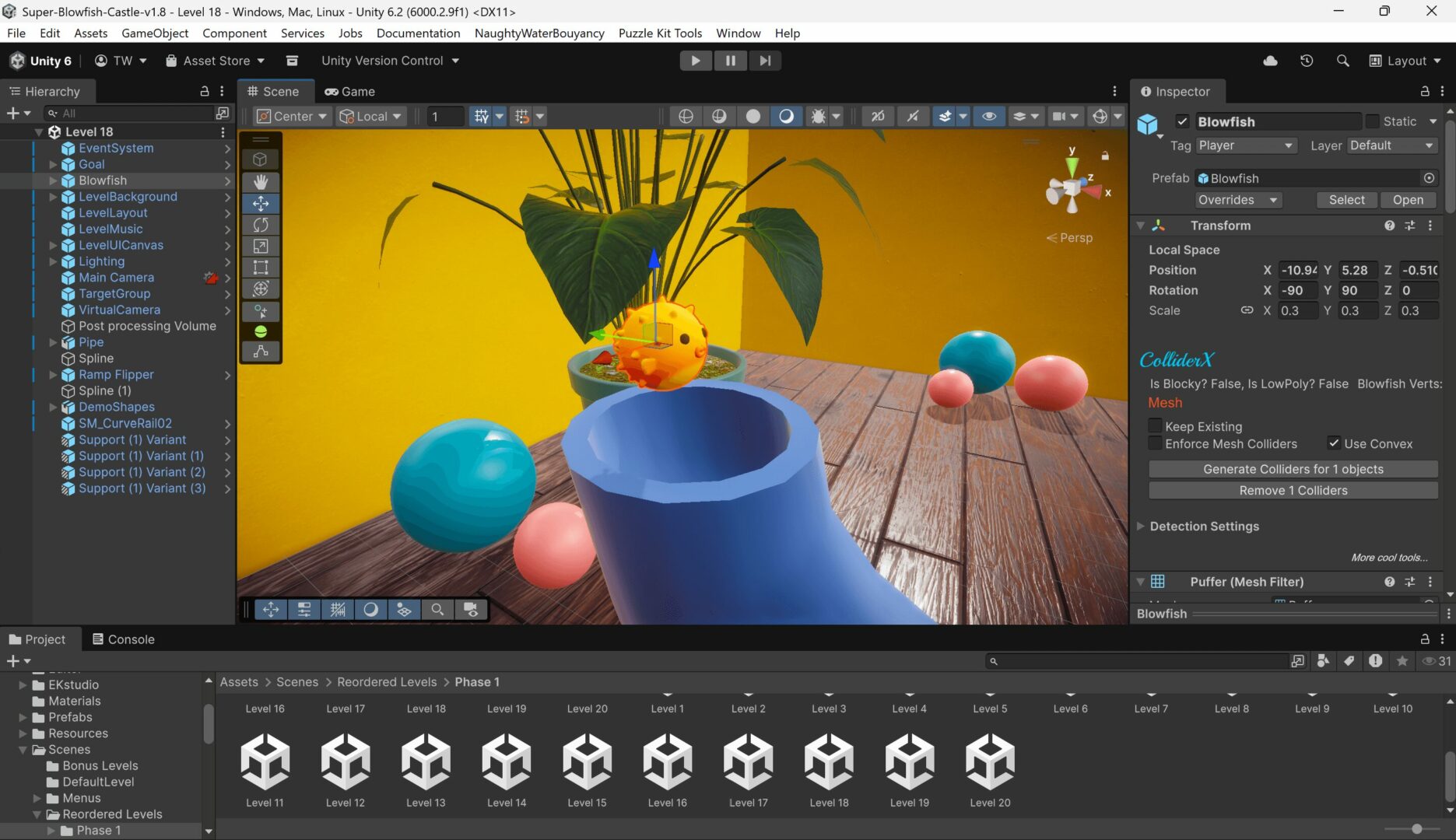The width and height of the screenshot is (1456, 840).
Task: Switch to the Console tab
Action: click(x=123, y=639)
